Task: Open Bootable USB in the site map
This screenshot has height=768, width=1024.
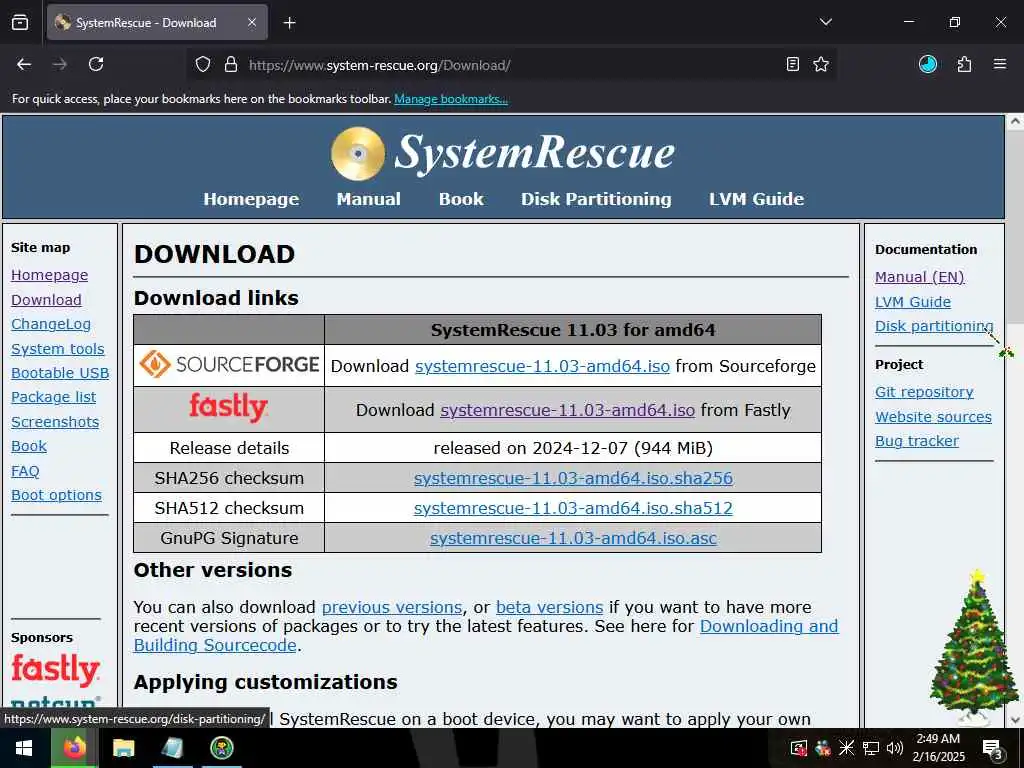Action: 60,373
